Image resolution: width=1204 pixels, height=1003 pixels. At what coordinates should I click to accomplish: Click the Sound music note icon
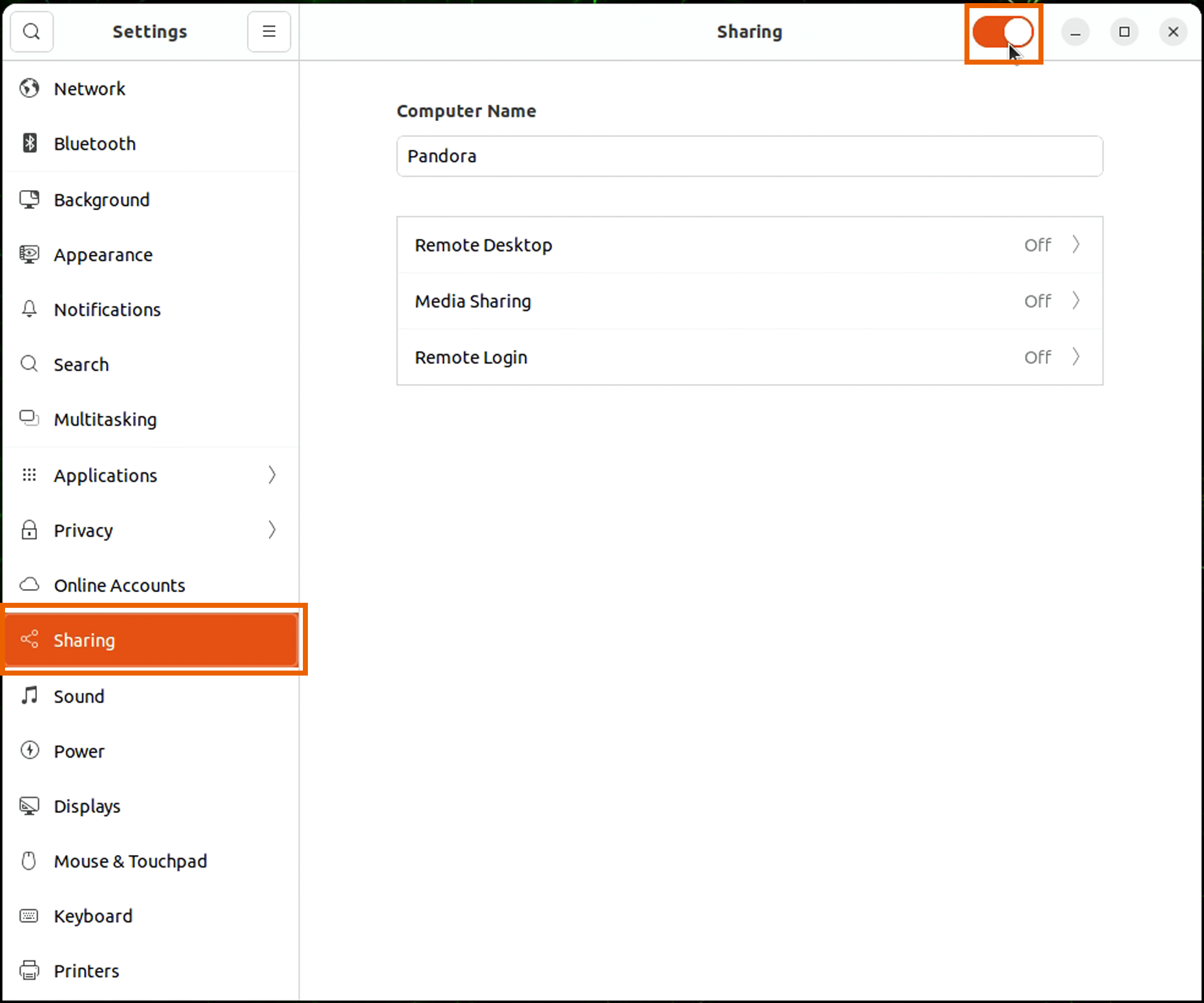29,696
